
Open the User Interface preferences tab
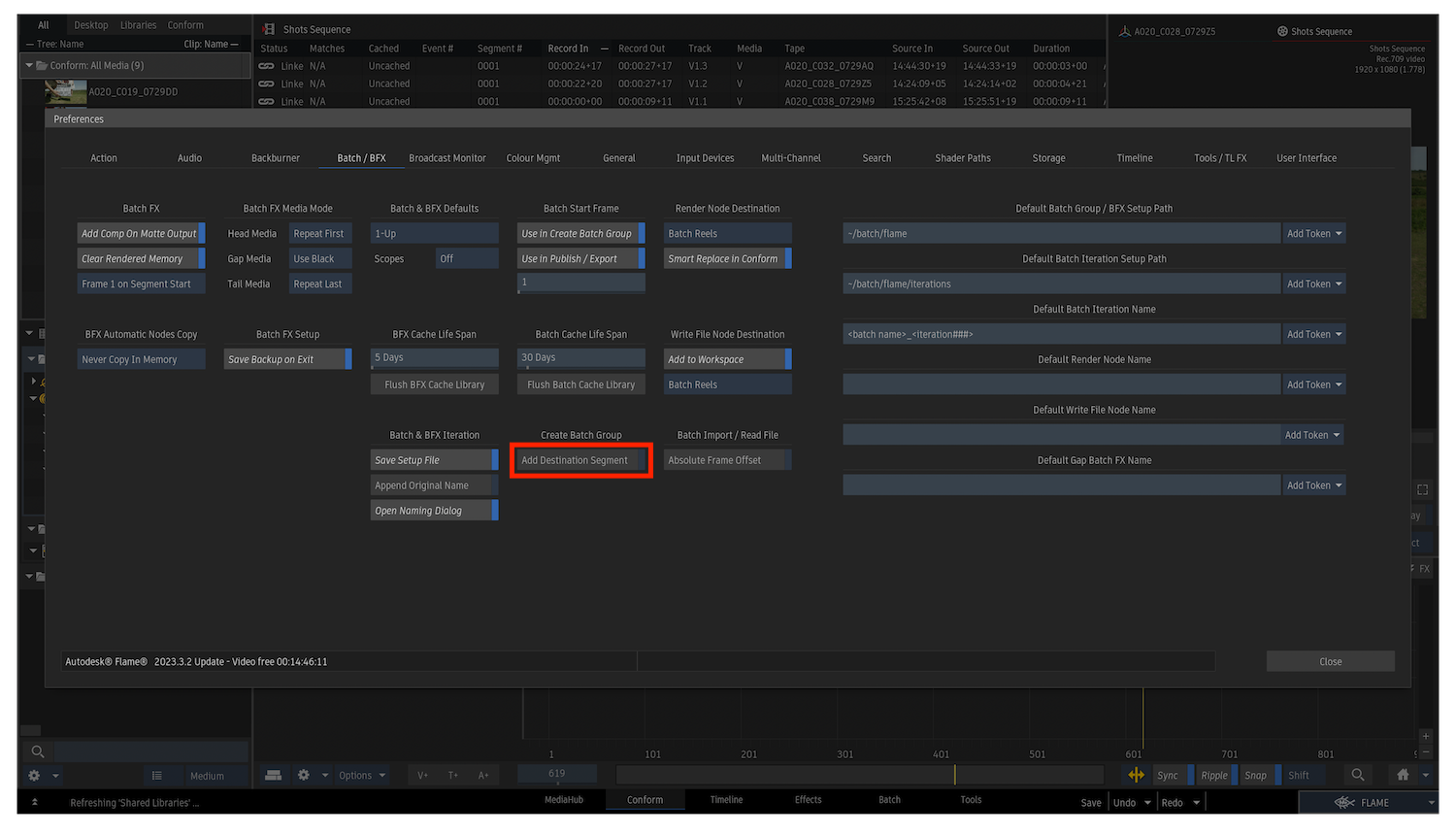tap(1307, 157)
